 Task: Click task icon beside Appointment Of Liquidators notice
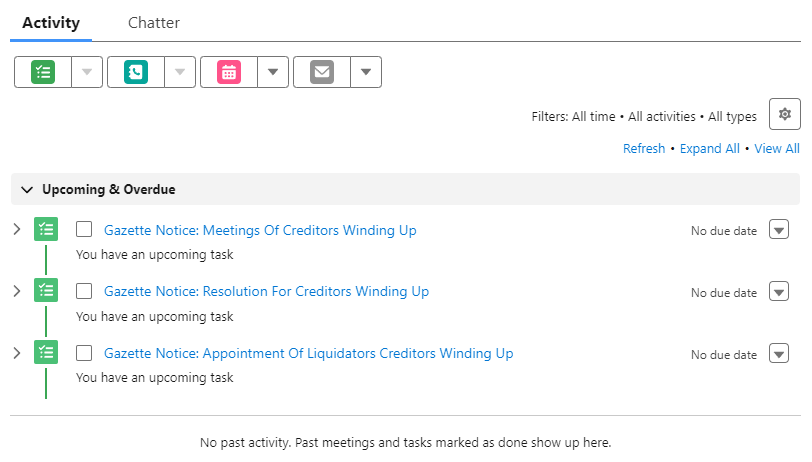tap(46, 353)
